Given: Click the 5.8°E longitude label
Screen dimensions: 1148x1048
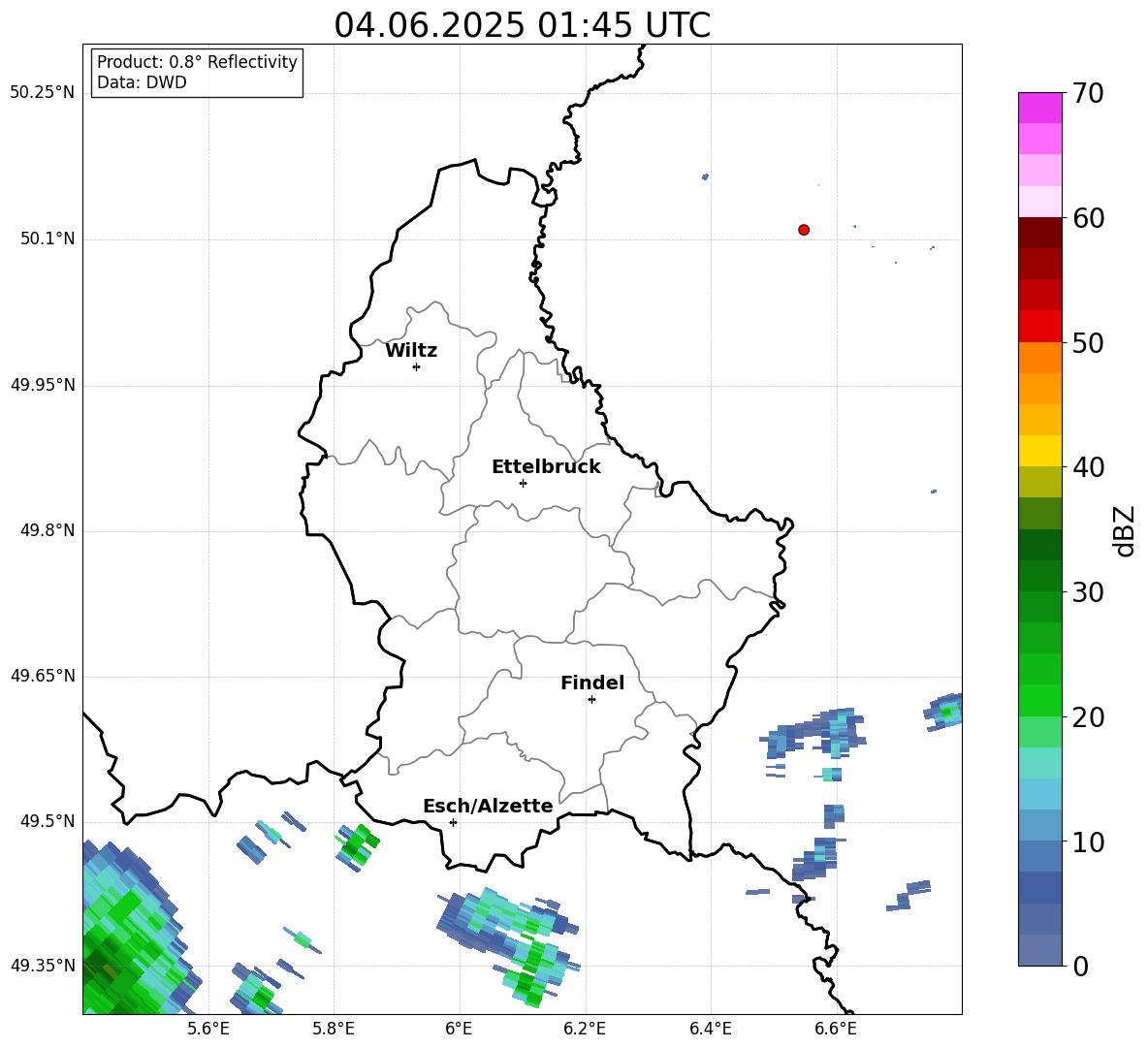Looking at the screenshot, I should point(334,1030).
